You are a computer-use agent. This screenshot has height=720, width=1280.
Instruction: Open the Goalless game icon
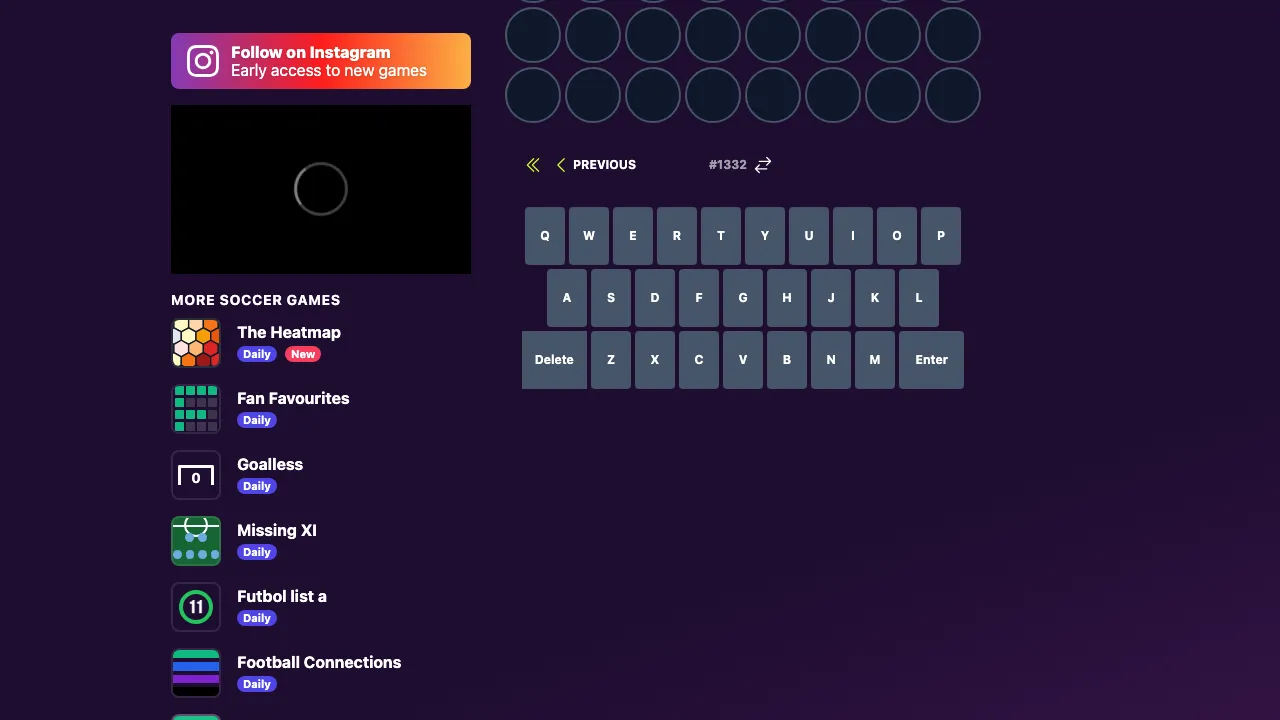pyautogui.click(x=196, y=475)
